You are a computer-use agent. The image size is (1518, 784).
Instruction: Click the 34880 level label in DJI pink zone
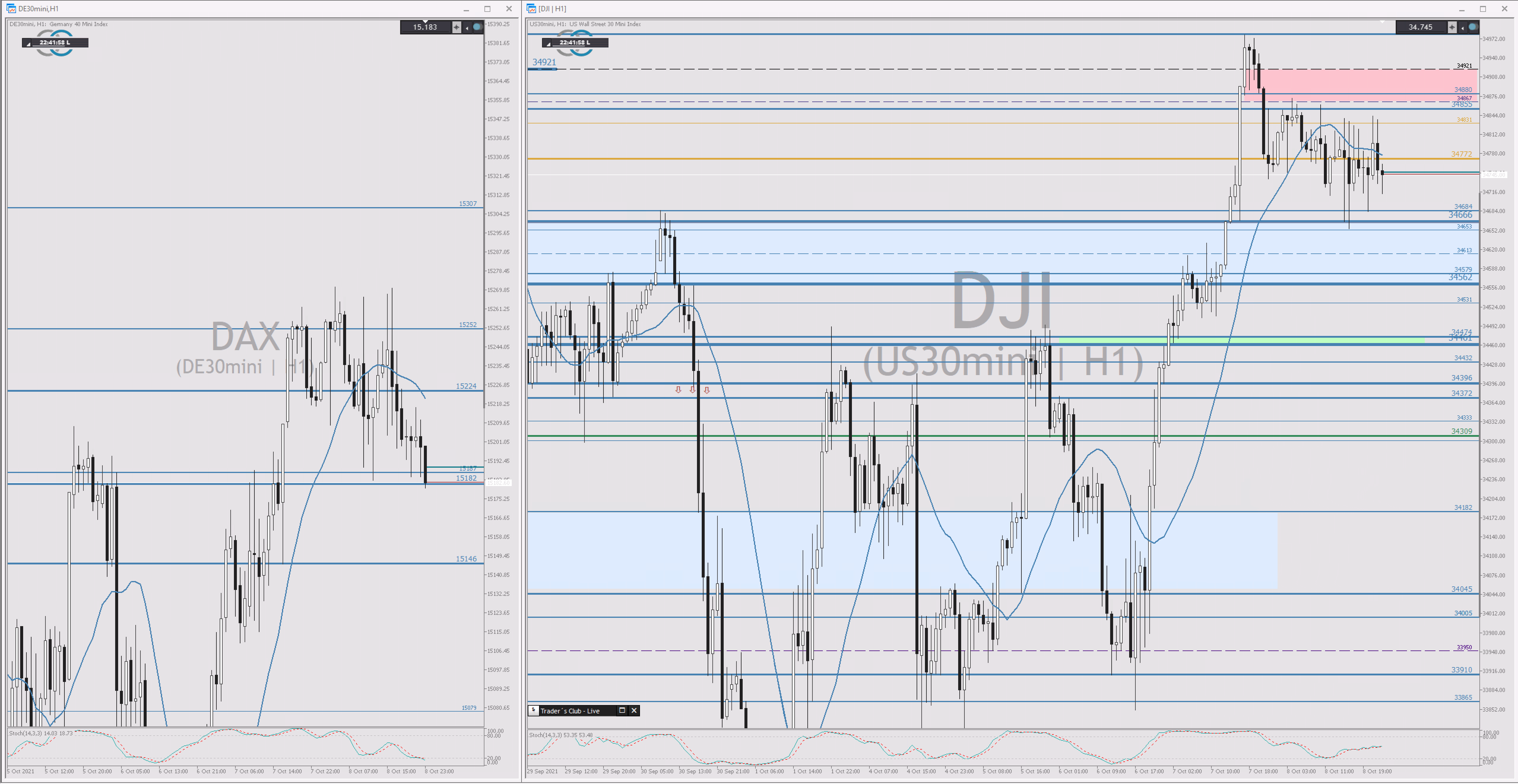1463,90
